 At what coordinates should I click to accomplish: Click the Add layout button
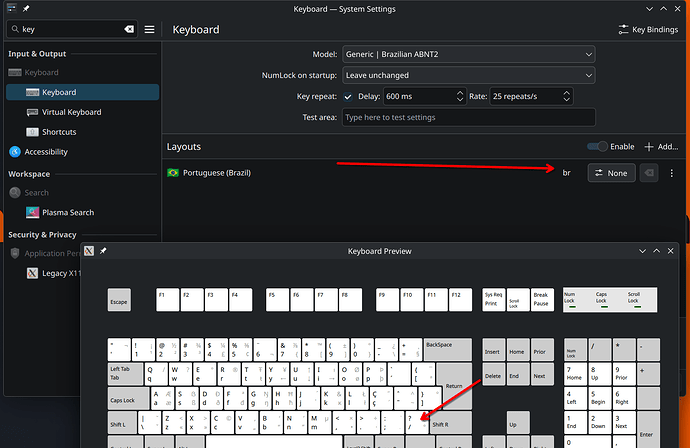tap(660, 147)
